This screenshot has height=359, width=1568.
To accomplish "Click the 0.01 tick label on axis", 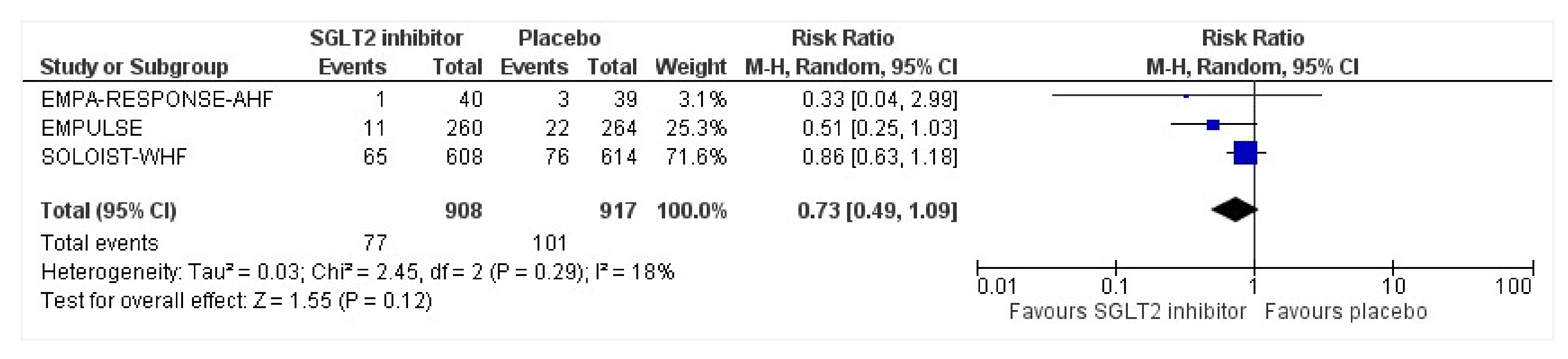I will pos(996,286).
